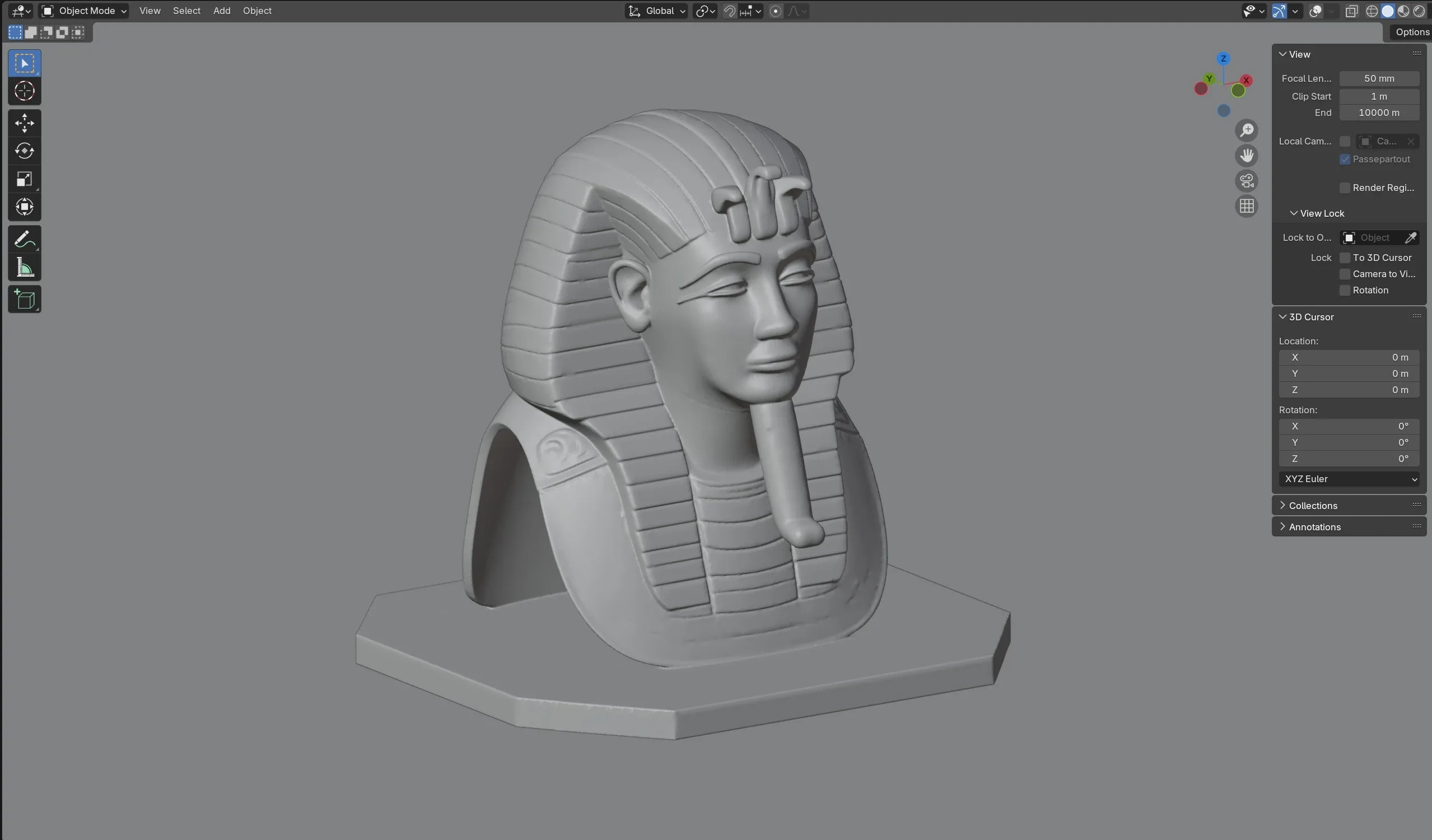The width and height of the screenshot is (1432, 840).
Task: Enable the Passepartout checkbox
Action: tap(1344, 159)
